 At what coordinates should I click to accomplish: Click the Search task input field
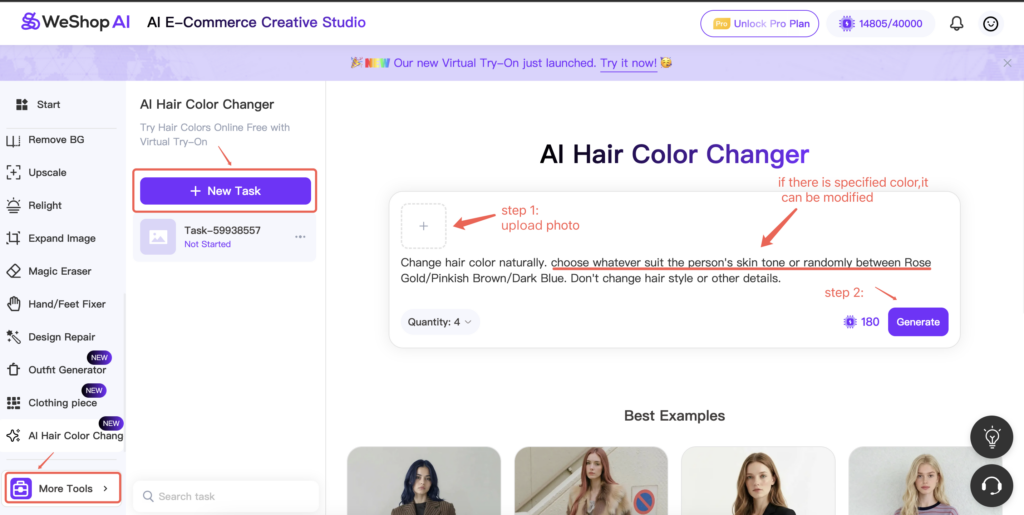pos(226,497)
